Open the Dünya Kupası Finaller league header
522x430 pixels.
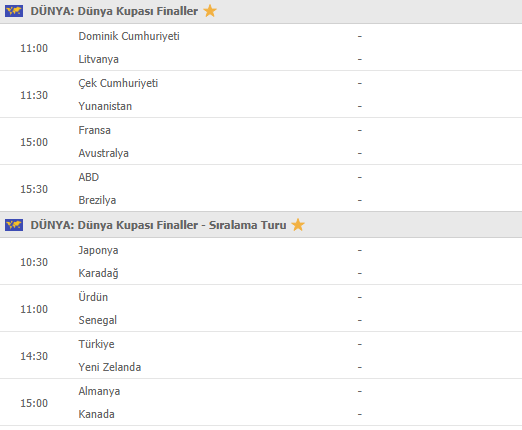[114, 11]
